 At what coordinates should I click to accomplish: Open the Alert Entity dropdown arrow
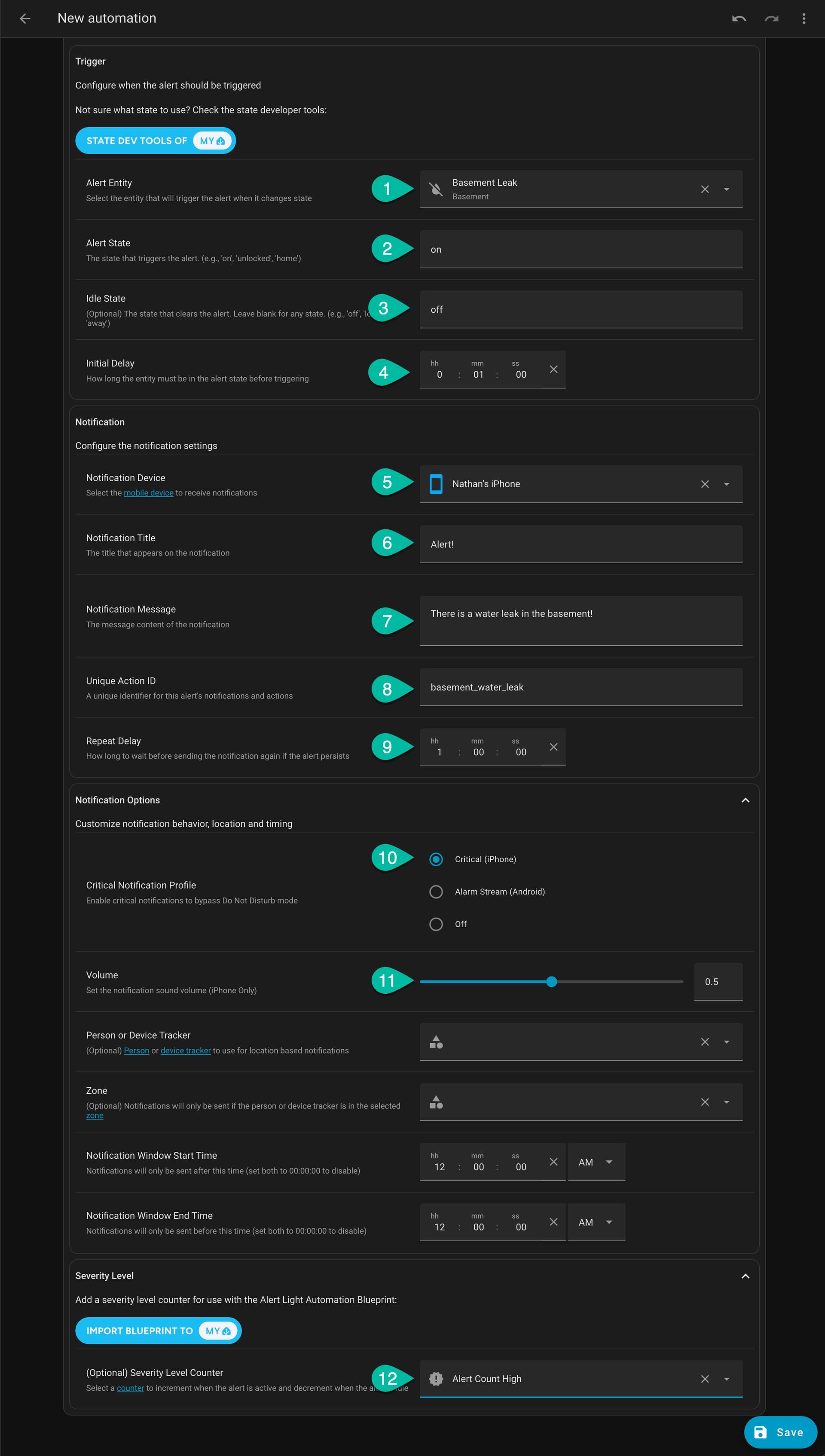tap(727, 189)
